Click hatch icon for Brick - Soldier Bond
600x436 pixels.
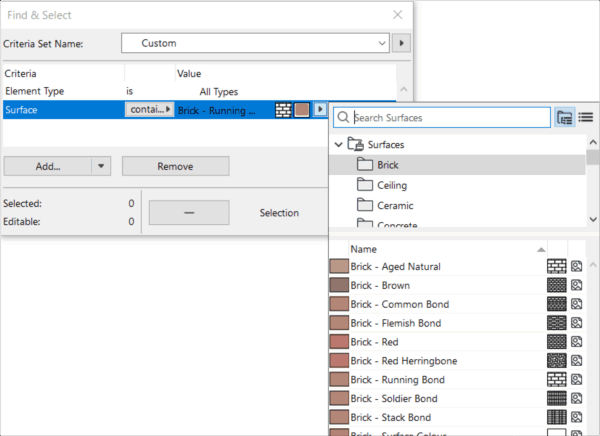coord(556,398)
